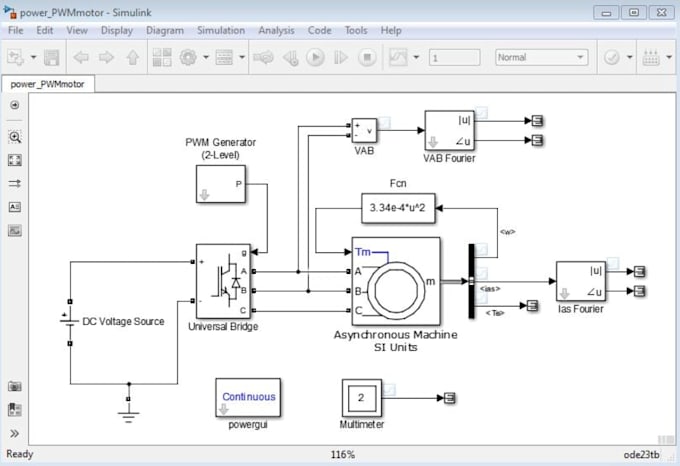Open the Code menu
This screenshot has width=680, height=466.
pyautogui.click(x=320, y=30)
